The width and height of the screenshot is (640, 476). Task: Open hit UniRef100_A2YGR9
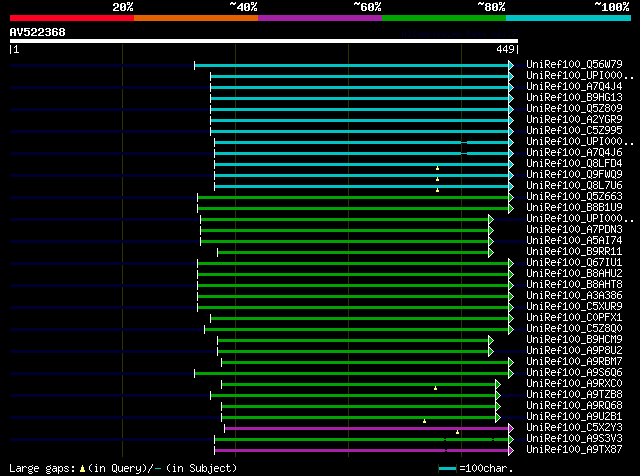click(x=574, y=120)
